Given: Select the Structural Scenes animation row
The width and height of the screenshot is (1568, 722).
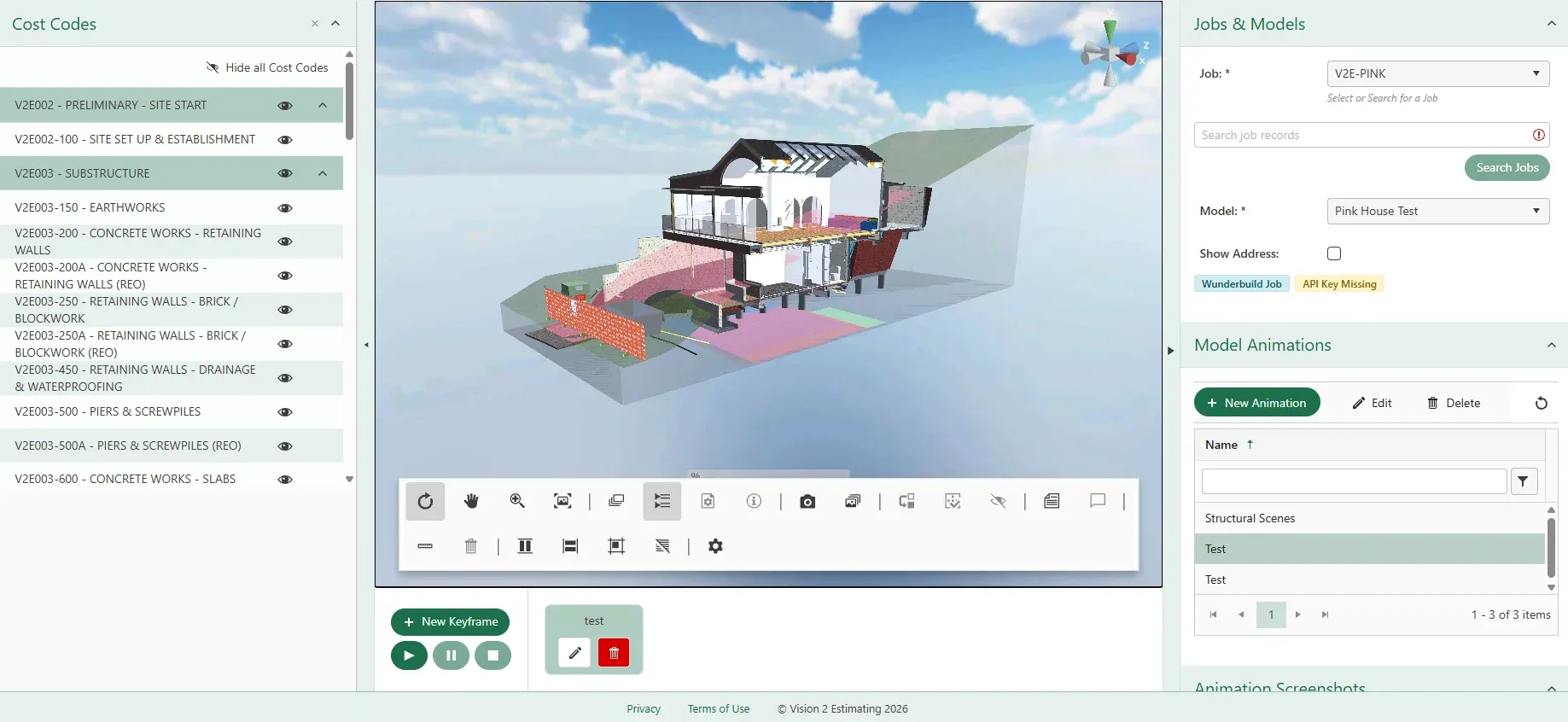Looking at the screenshot, I should click(1369, 518).
